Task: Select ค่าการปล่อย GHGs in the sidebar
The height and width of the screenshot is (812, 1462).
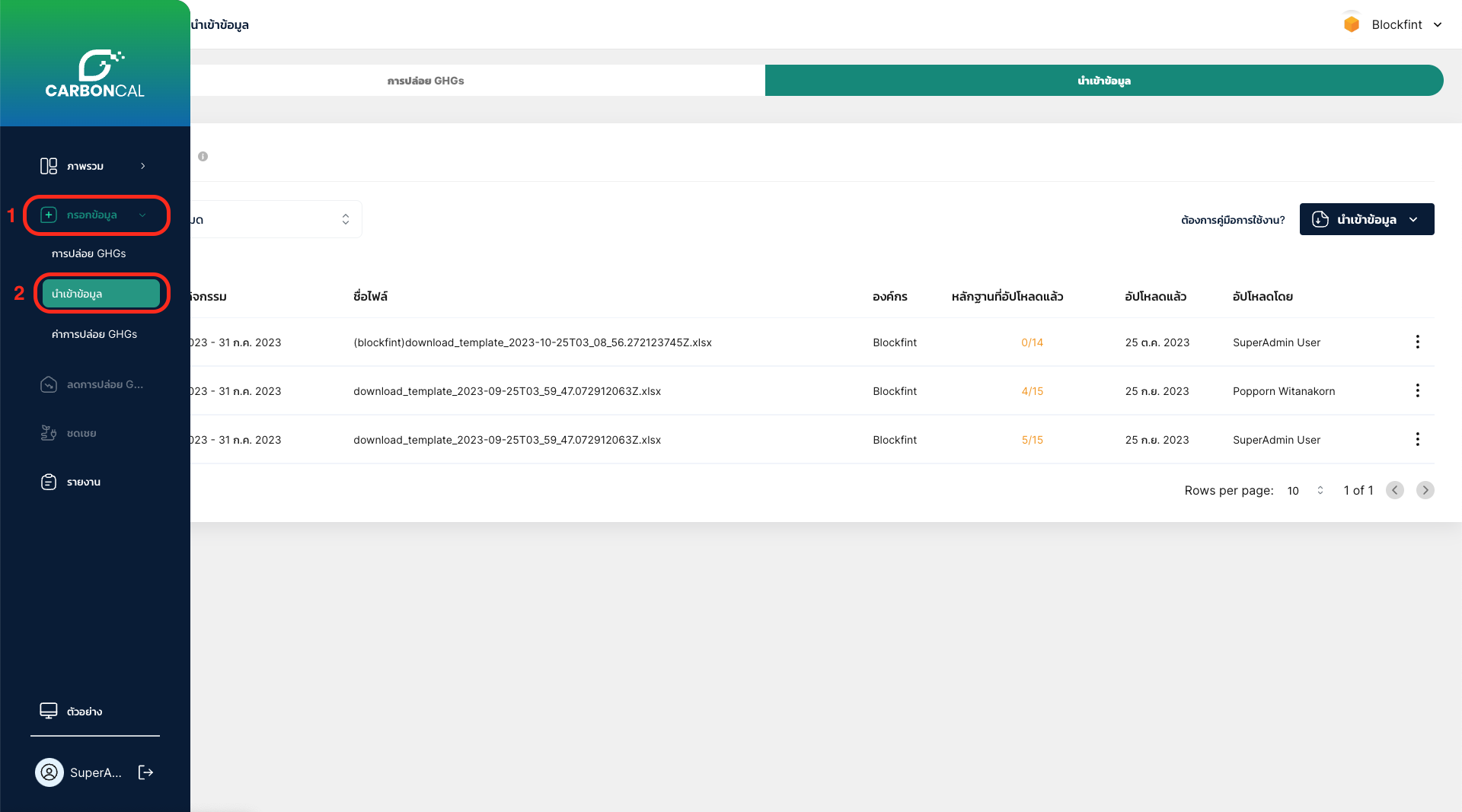Action: click(x=94, y=334)
